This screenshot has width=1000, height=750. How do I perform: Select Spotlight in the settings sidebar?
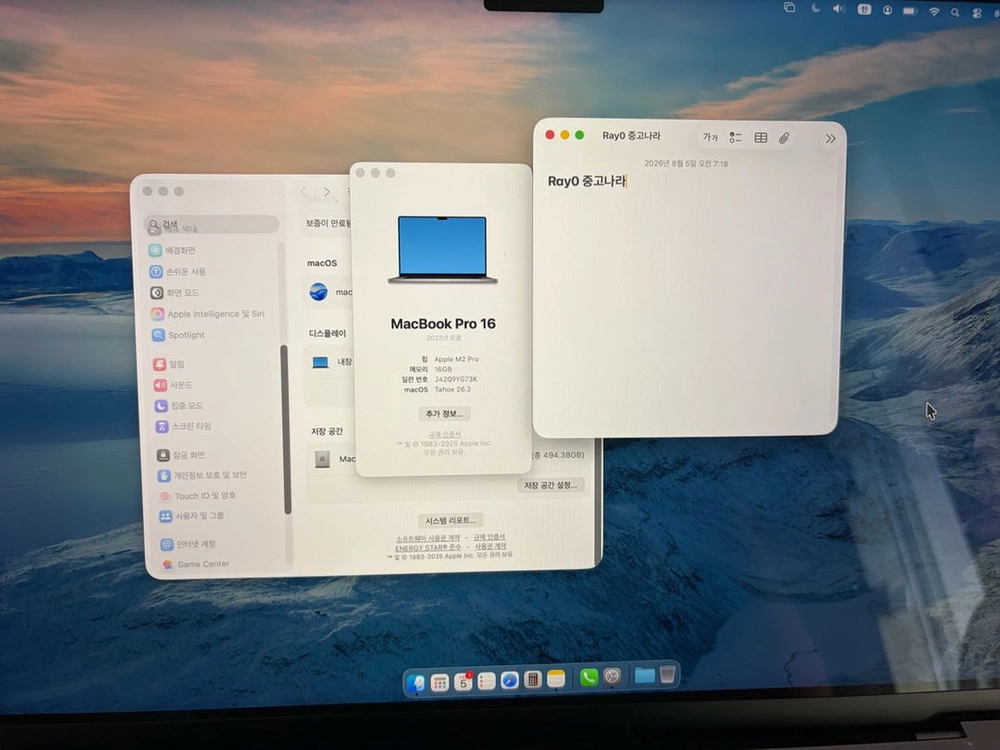[179, 335]
